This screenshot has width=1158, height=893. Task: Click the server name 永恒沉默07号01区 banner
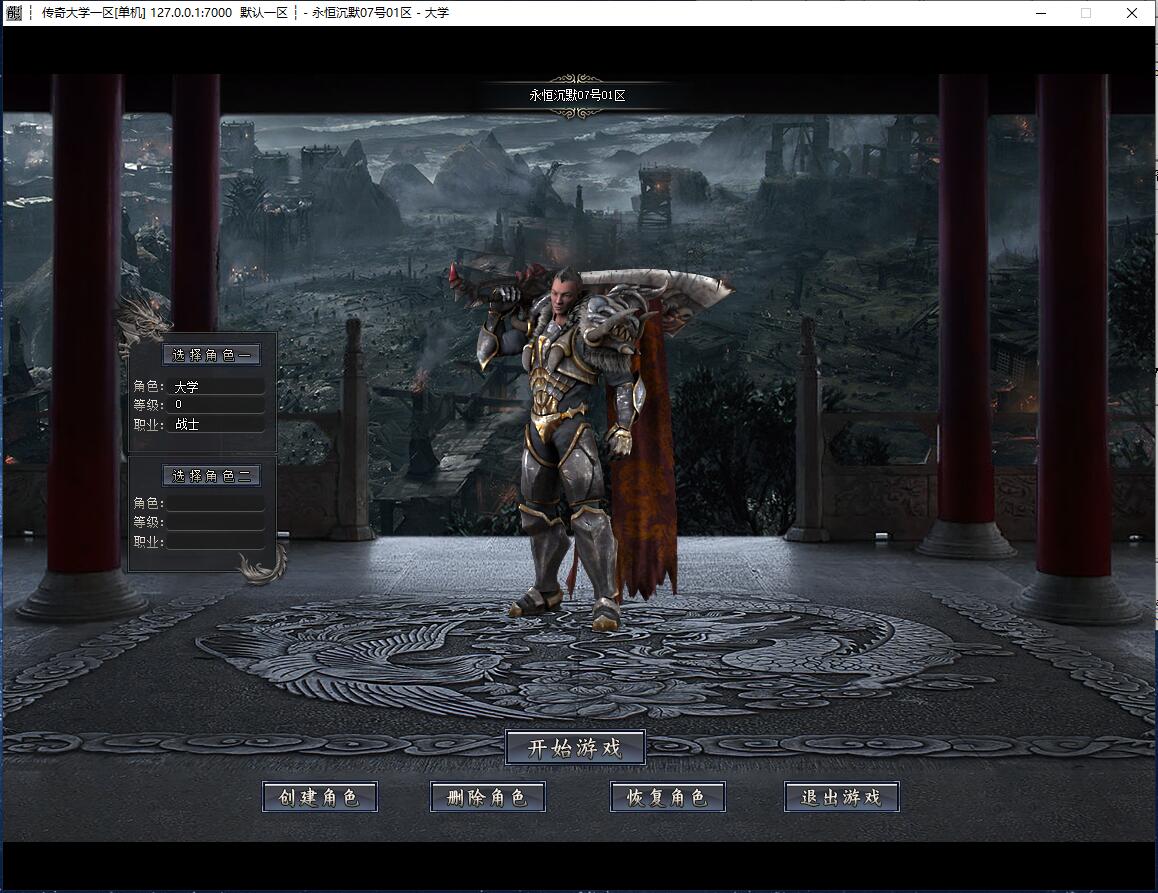578,95
